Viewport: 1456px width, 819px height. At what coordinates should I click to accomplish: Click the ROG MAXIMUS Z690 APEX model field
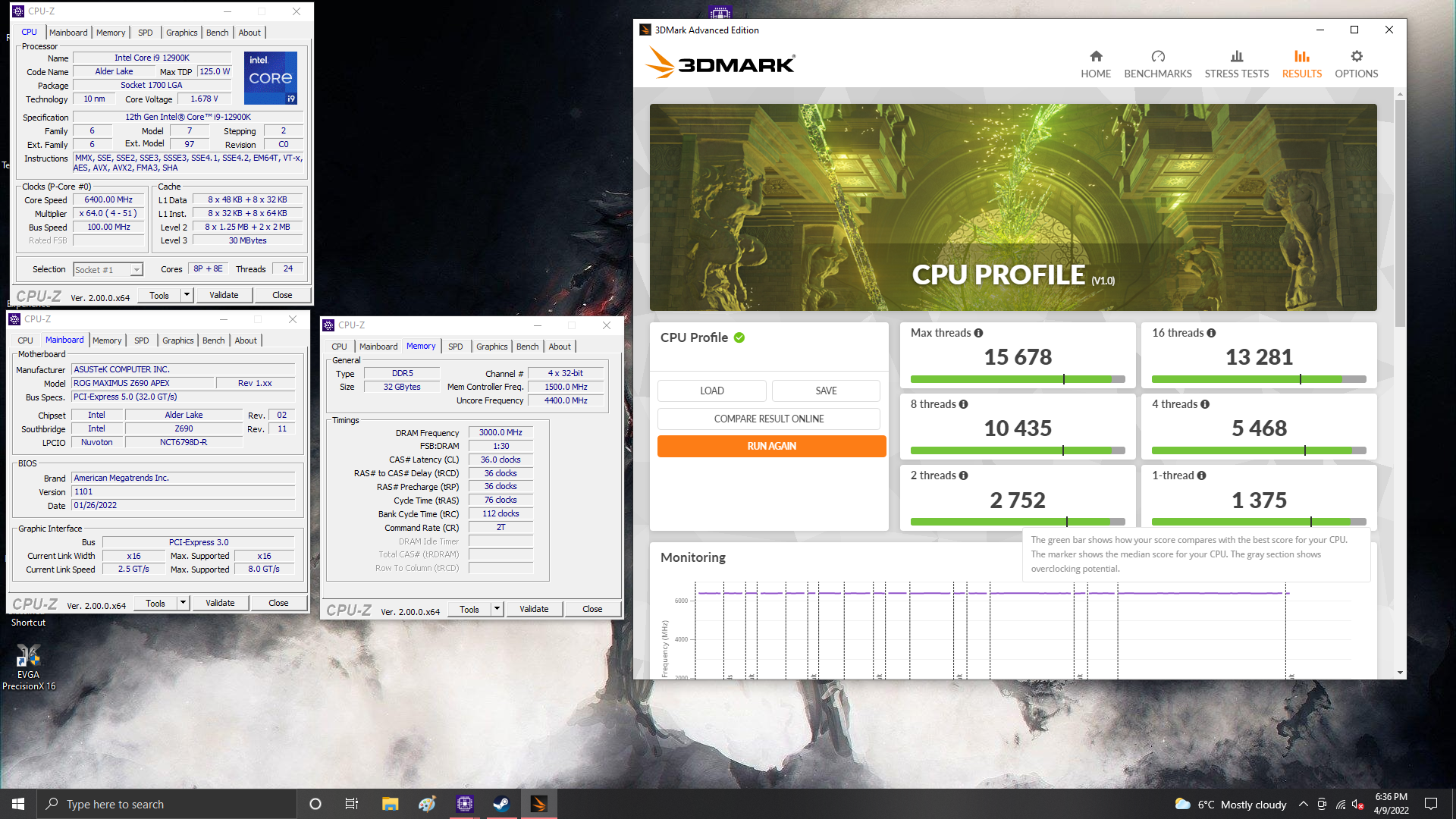143,383
